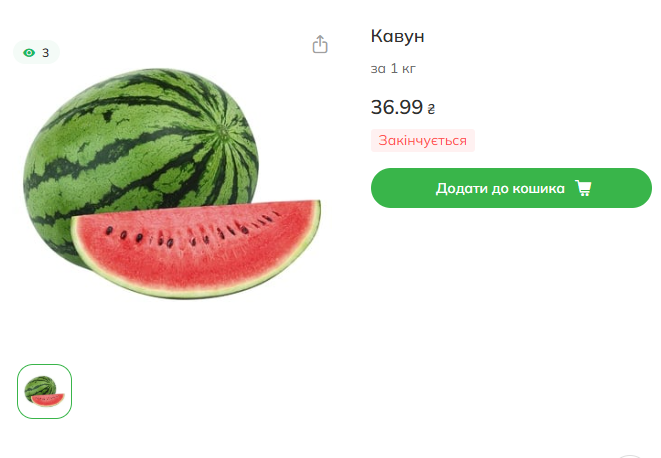This screenshot has width=661, height=458.
Task: Click the green eye views icon
Action: click(x=29, y=53)
